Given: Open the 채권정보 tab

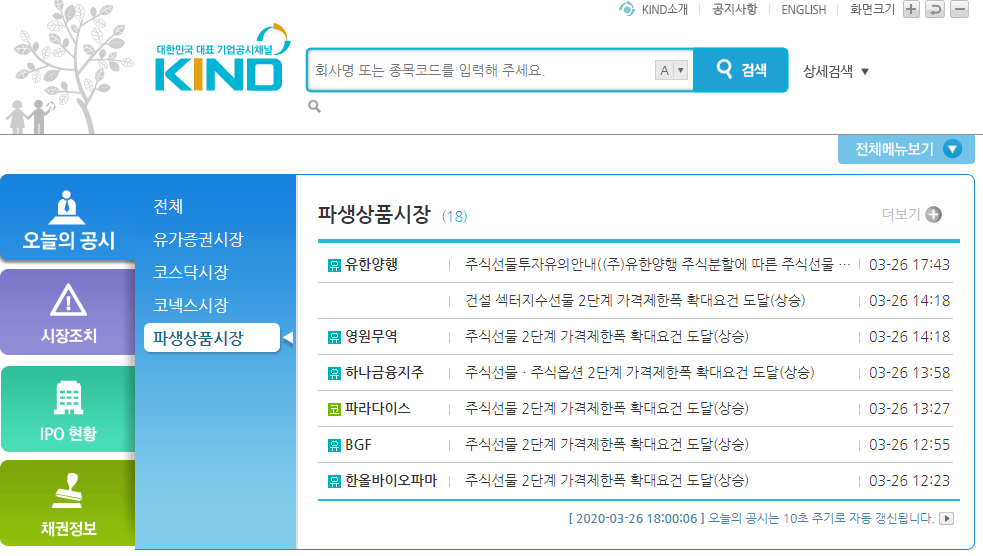Looking at the screenshot, I should [x=68, y=503].
